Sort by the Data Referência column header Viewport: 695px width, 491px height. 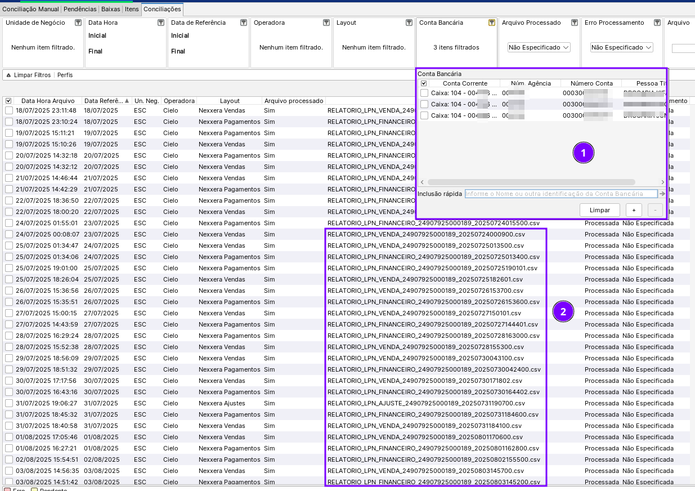pyautogui.click(x=105, y=100)
